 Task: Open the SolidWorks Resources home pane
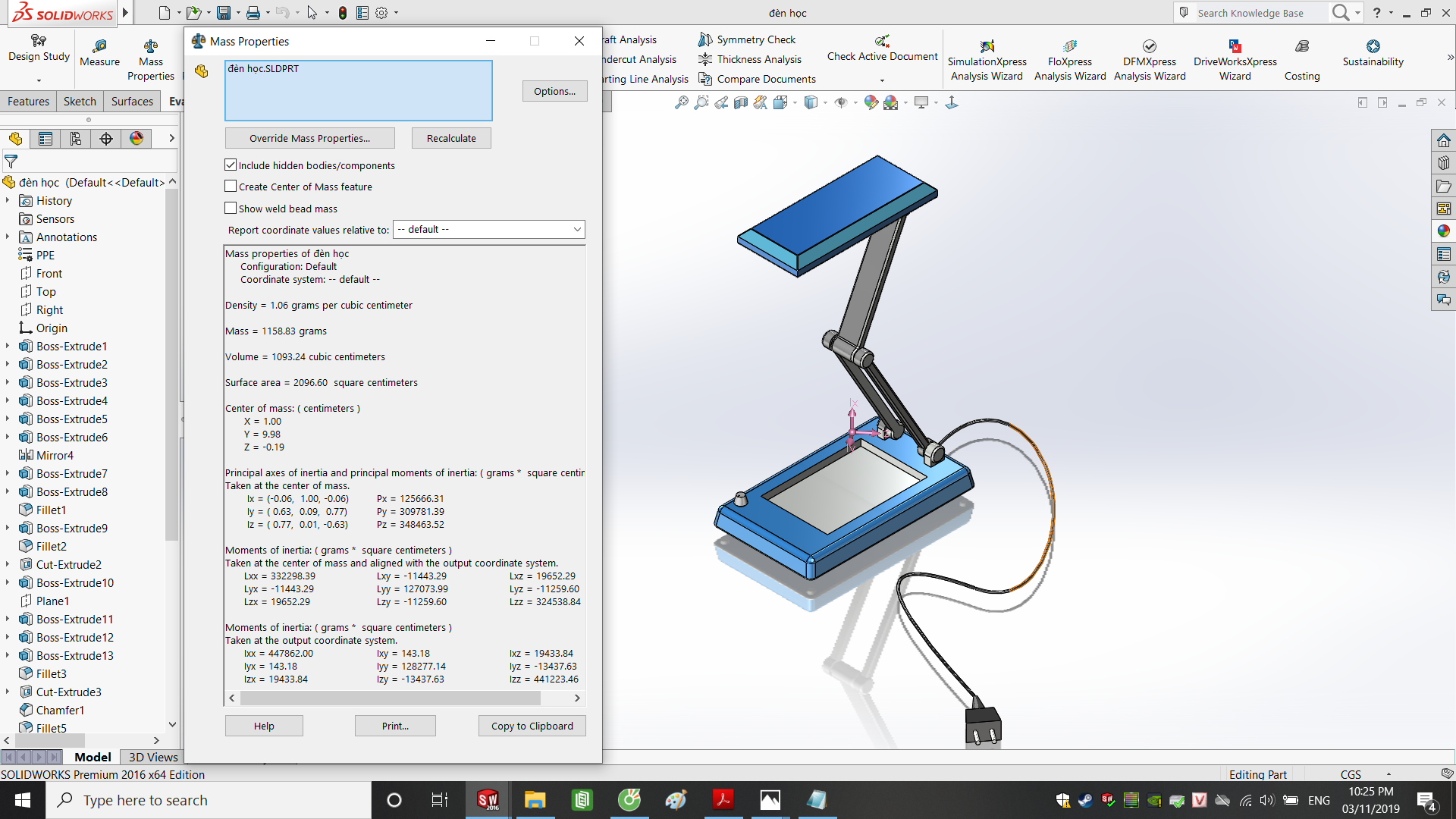pyautogui.click(x=1443, y=141)
